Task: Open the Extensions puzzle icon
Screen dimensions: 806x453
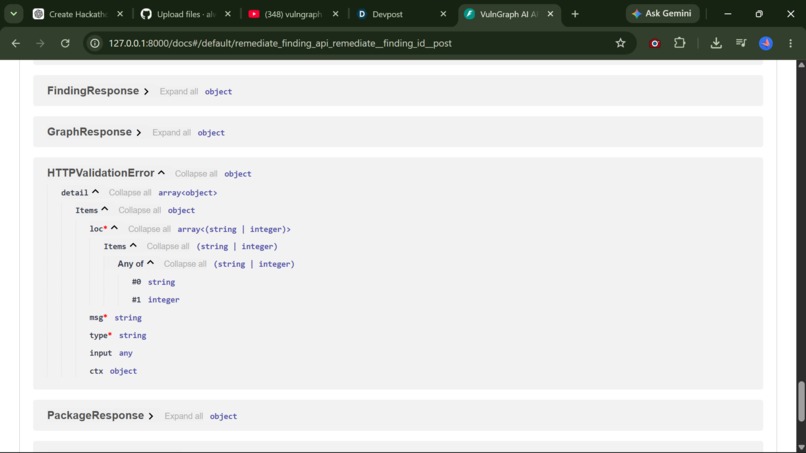Action: 680,43
